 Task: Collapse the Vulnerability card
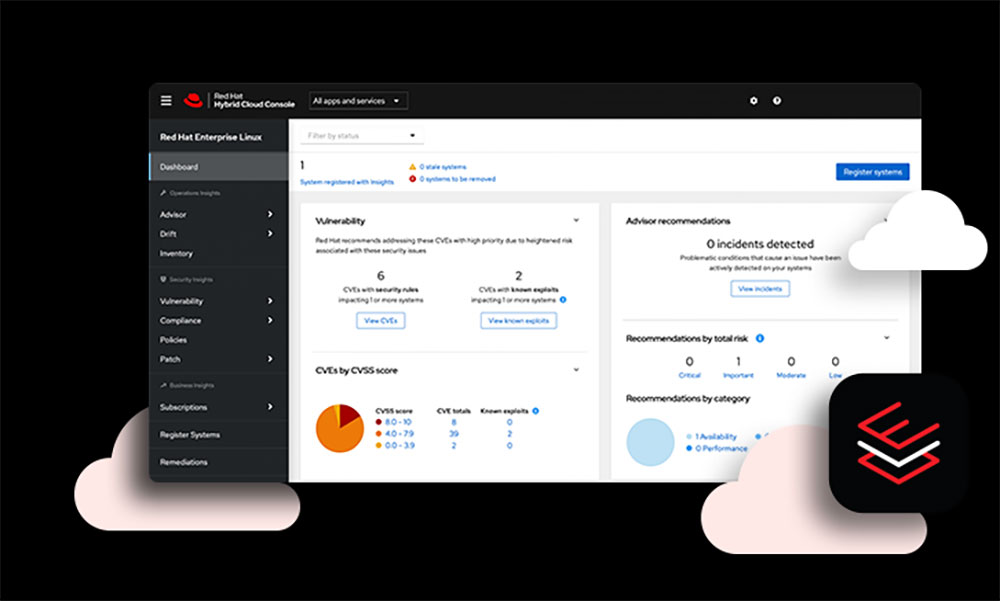click(x=576, y=220)
